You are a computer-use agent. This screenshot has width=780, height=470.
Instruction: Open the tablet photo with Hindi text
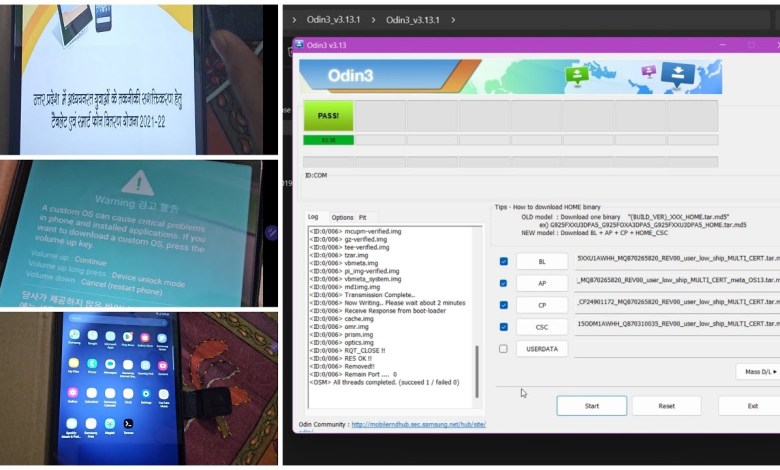pyautogui.click(x=139, y=80)
